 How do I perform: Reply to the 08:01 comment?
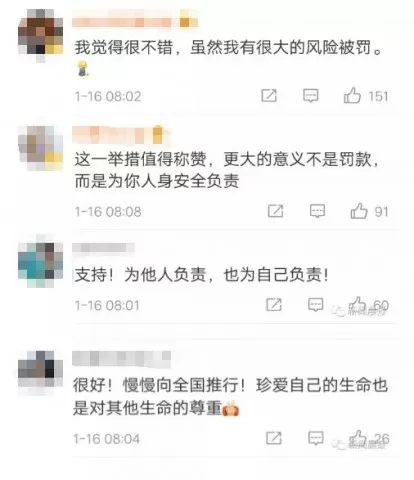316,305
